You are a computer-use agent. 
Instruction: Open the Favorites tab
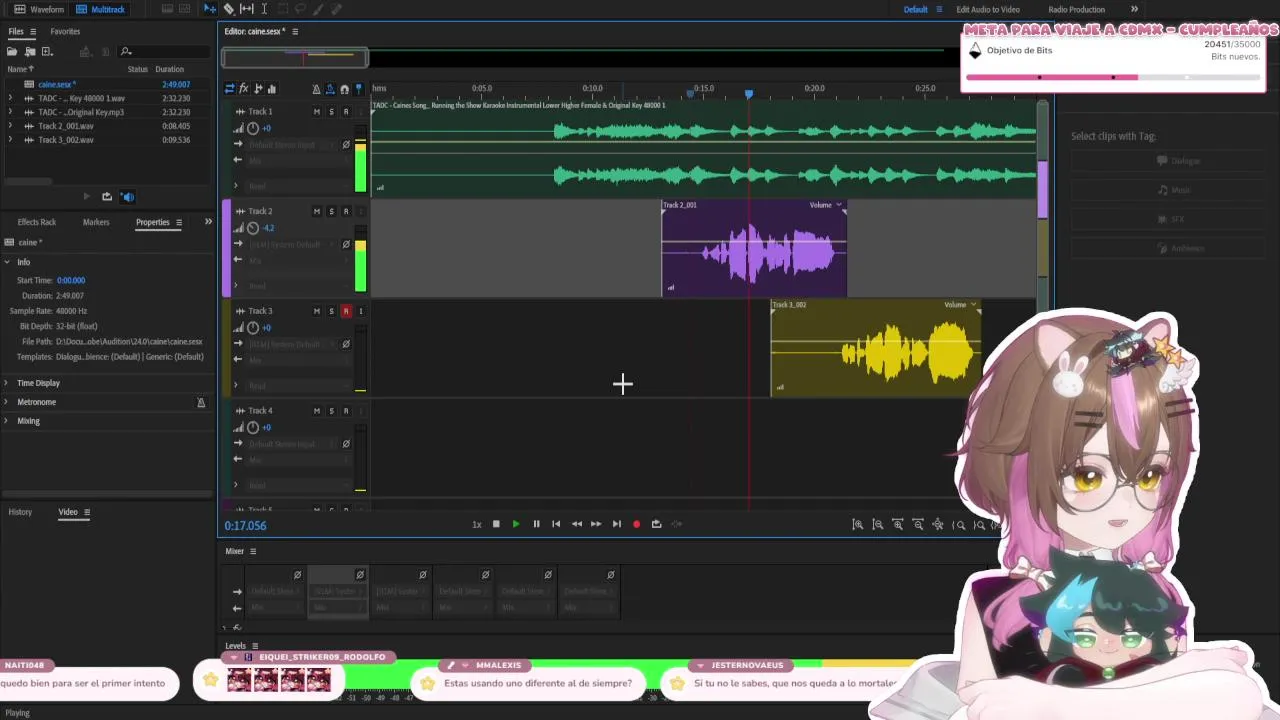(x=65, y=31)
